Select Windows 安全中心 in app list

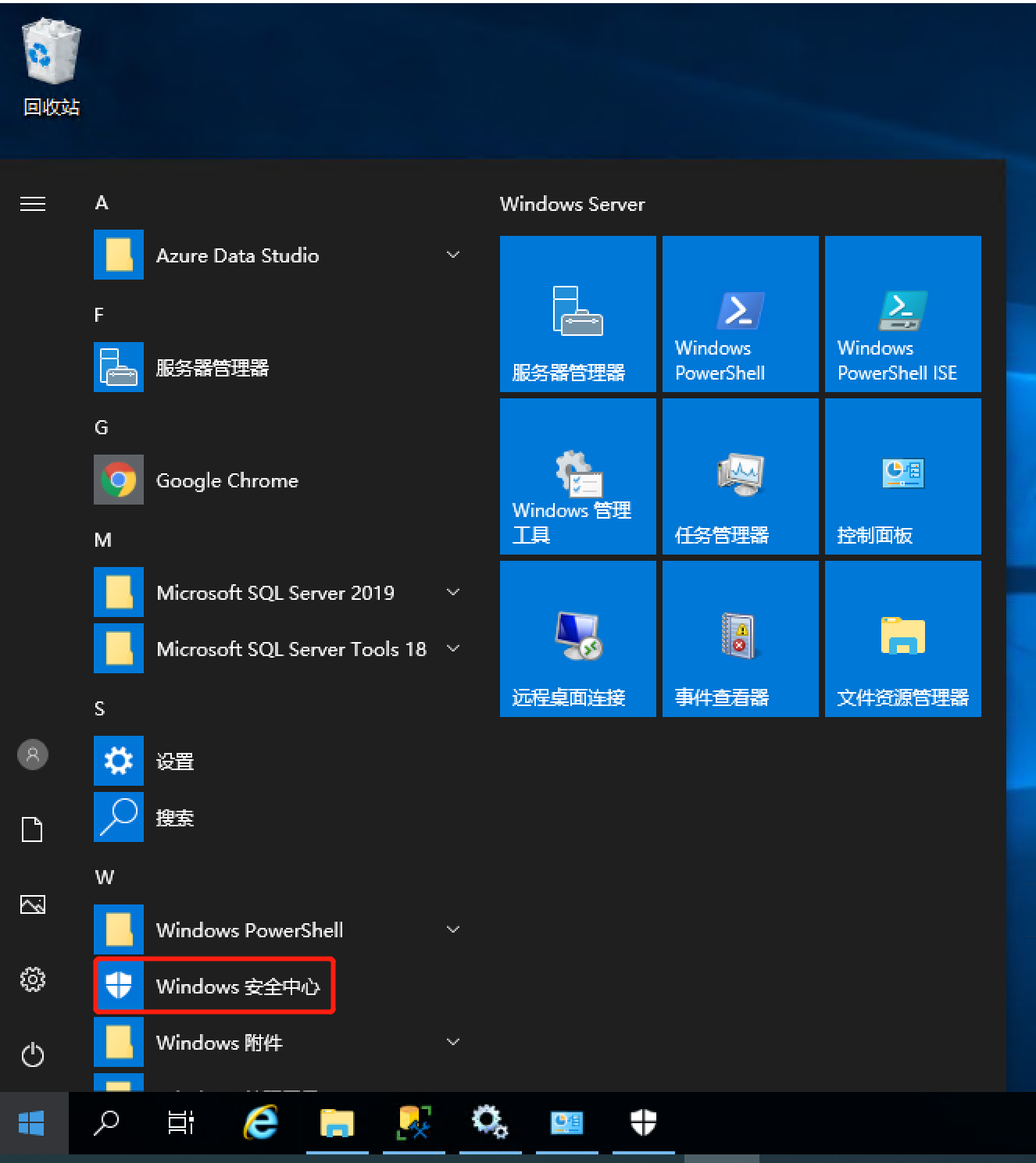215,986
